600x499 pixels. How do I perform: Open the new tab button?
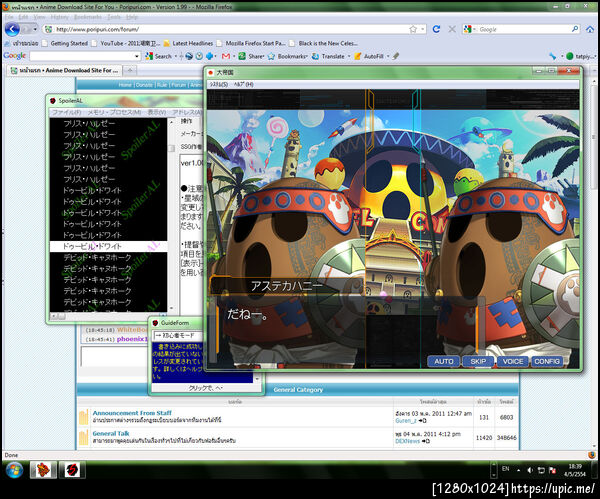[x=130, y=70]
